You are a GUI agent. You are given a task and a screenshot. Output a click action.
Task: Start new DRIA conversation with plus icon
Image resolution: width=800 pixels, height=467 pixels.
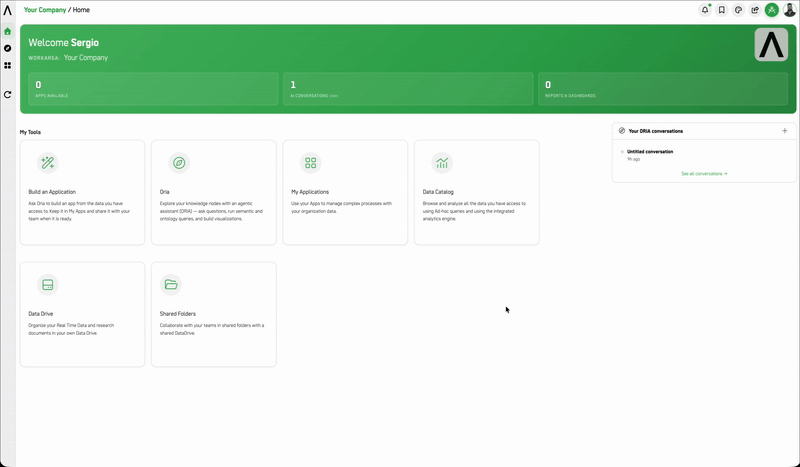coord(785,131)
